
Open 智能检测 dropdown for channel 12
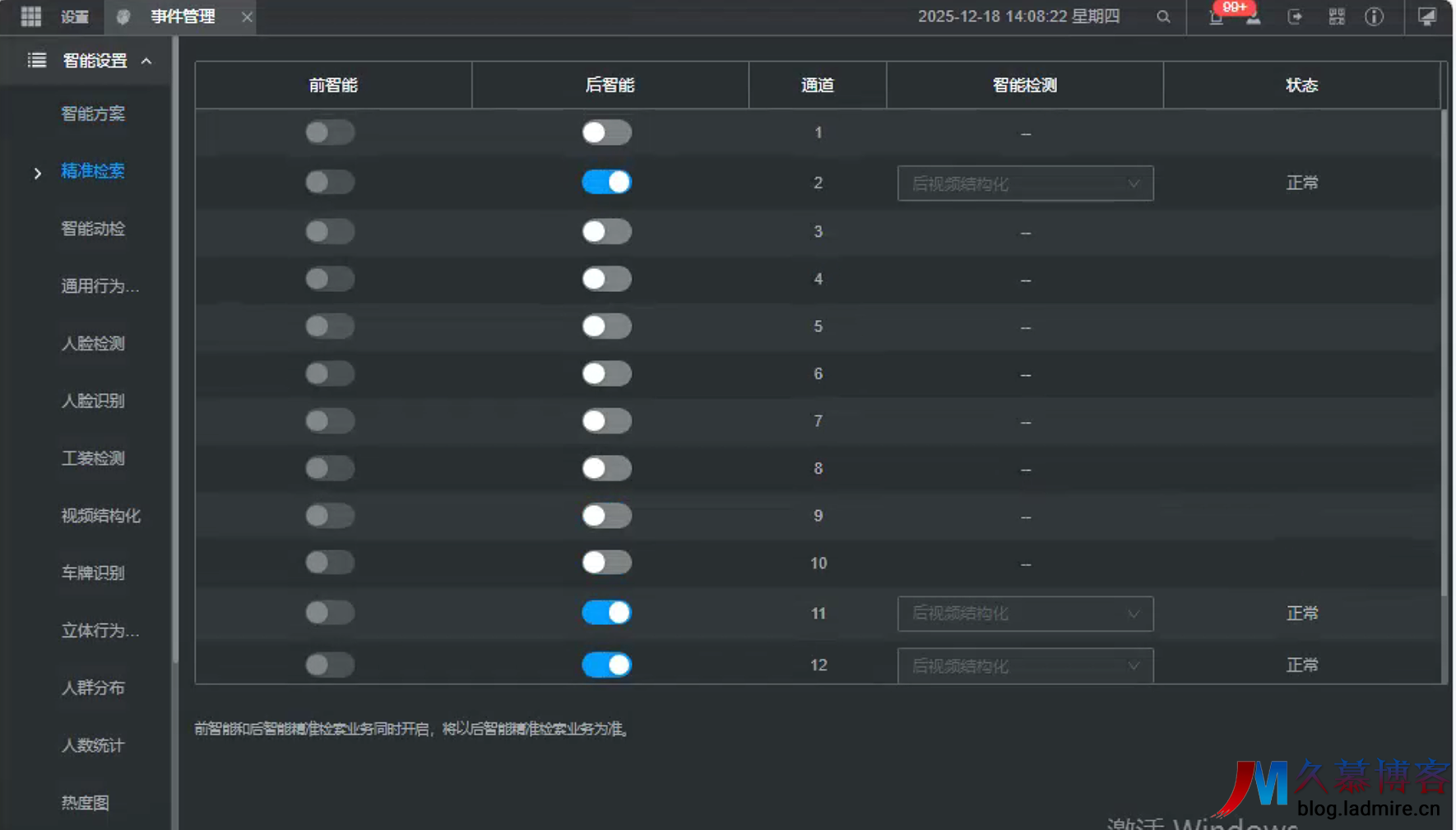1025,665
